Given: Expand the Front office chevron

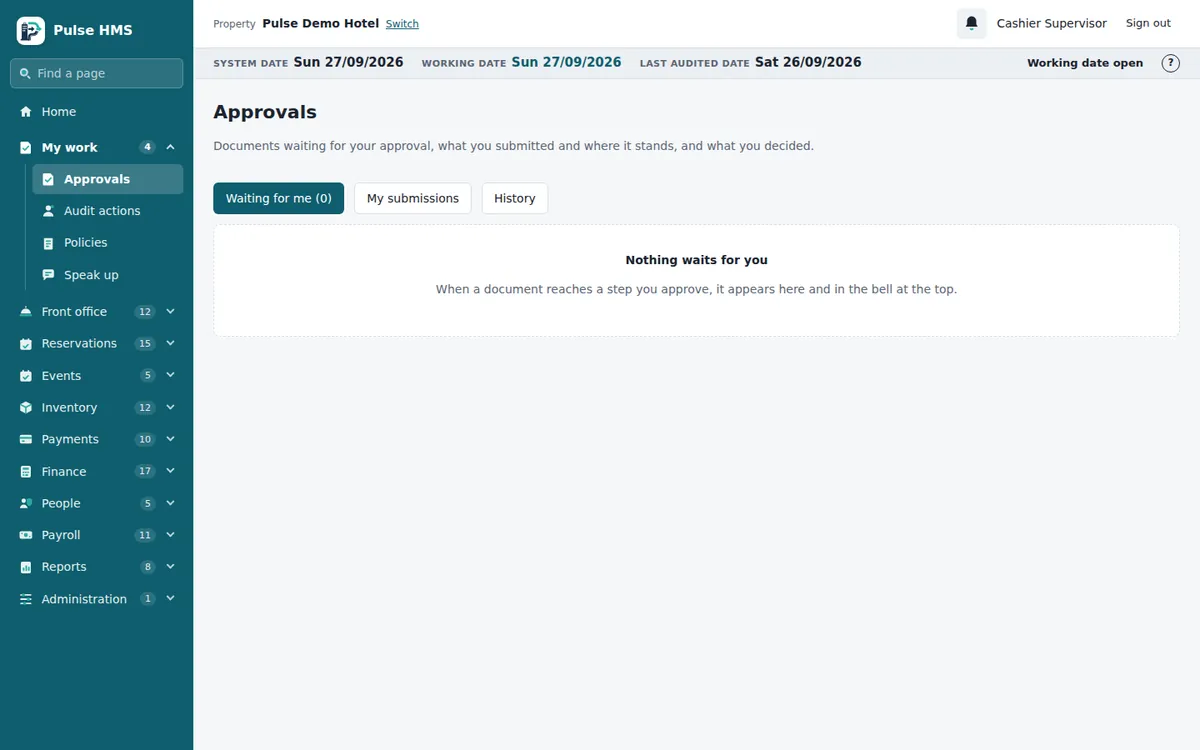Looking at the screenshot, I should pyautogui.click(x=170, y=312).
